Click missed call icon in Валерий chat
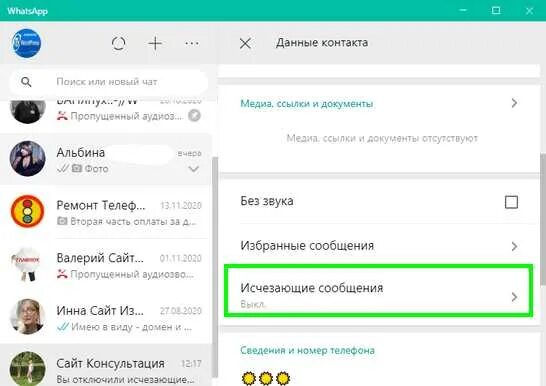 62,274
